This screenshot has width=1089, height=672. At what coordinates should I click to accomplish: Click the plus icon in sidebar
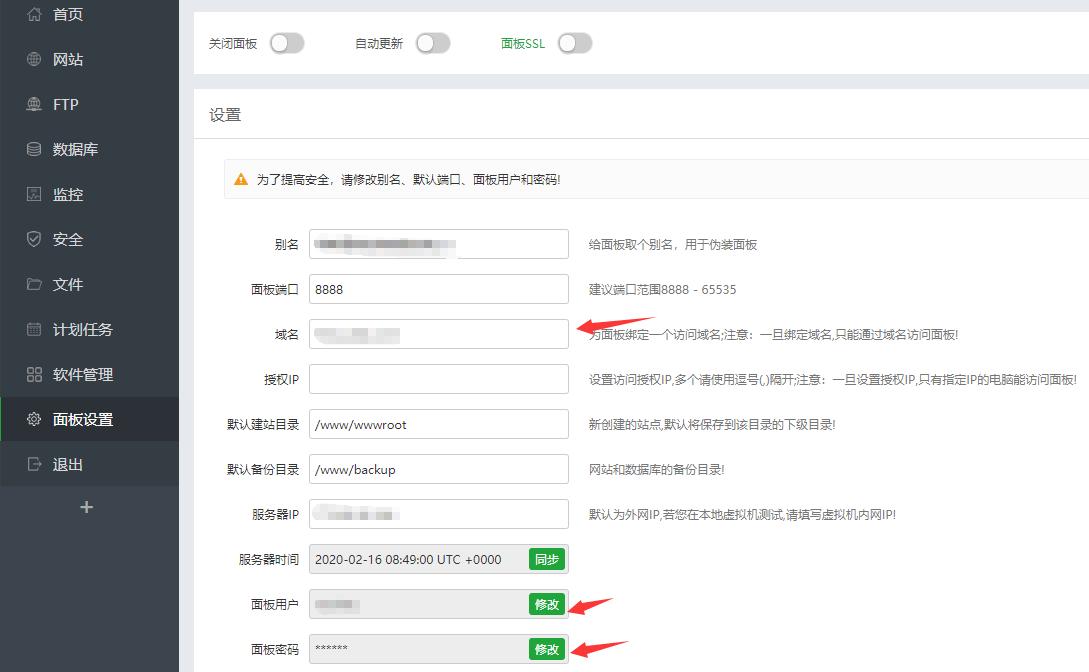pyautogui.click(x=86, y=507)
